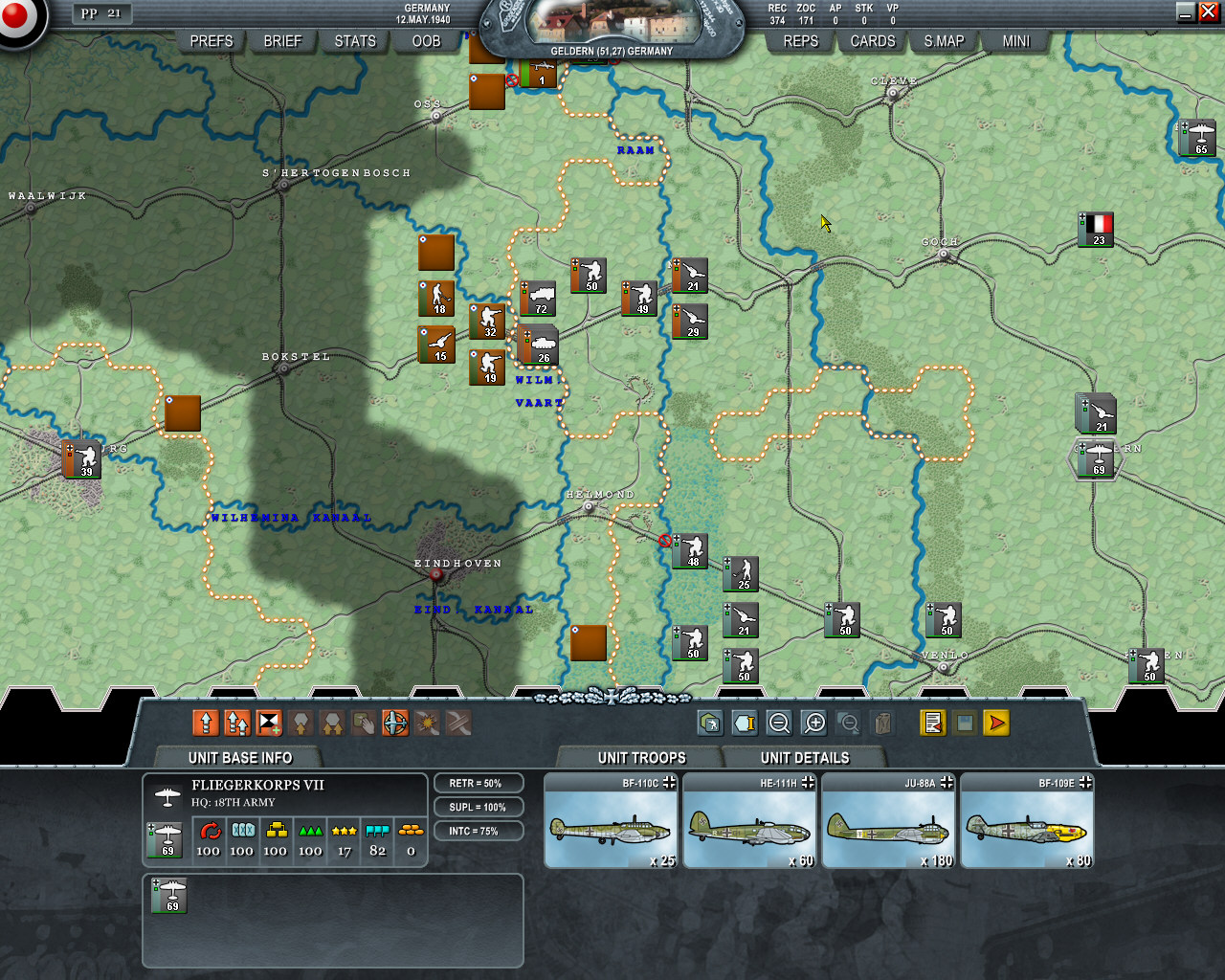Click the SUPL = 100% setting button

click(479, 807)
